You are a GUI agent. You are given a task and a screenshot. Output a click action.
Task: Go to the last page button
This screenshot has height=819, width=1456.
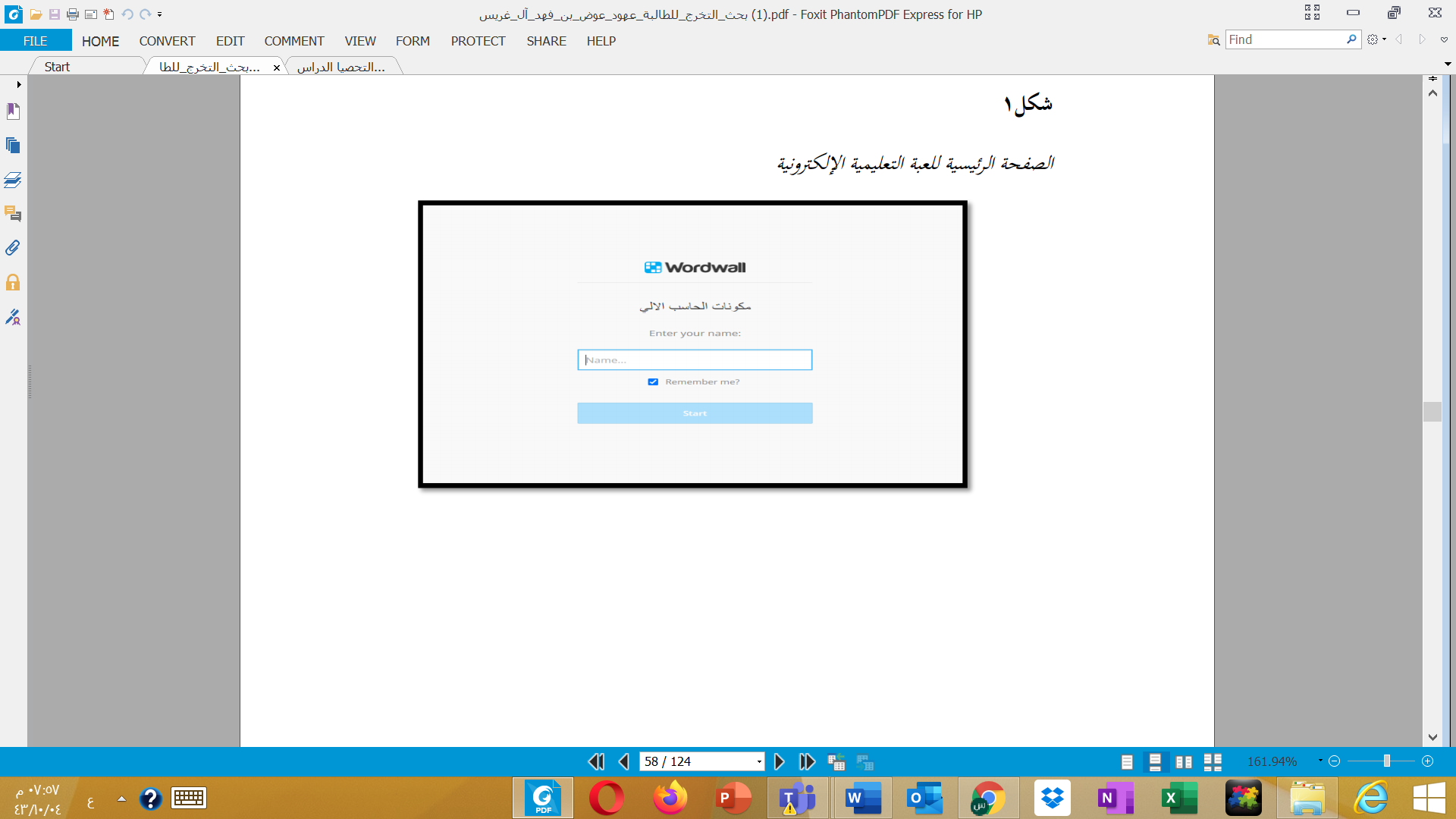click(x=807, y=761)
